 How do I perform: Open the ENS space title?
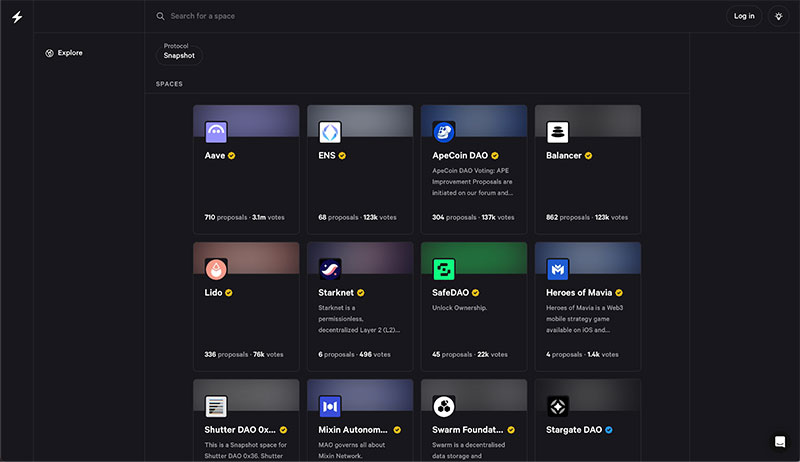click(x=327, y=156)
